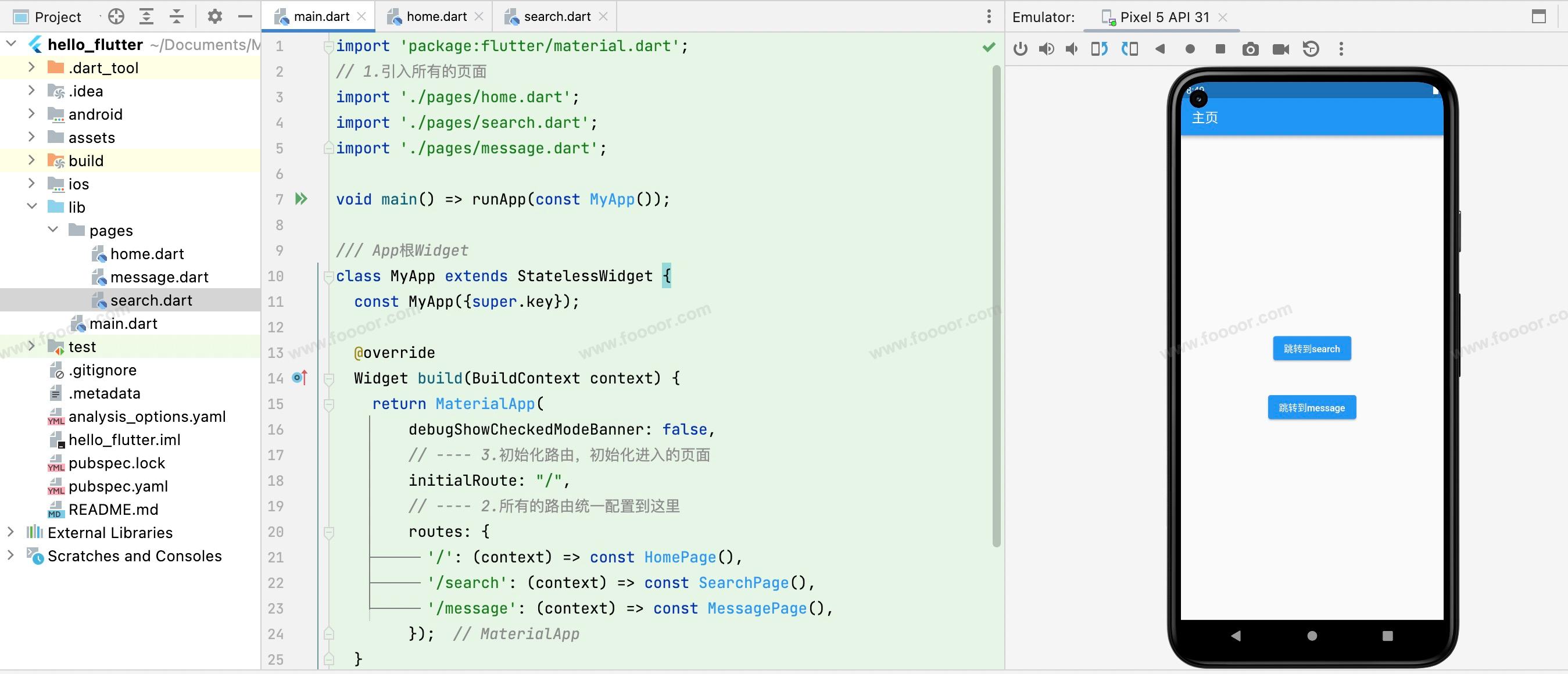The height and width of the screenshot is (674, 1568).
Task: Click the editor vertical scrollbar
Action: (x=996, y=304)
